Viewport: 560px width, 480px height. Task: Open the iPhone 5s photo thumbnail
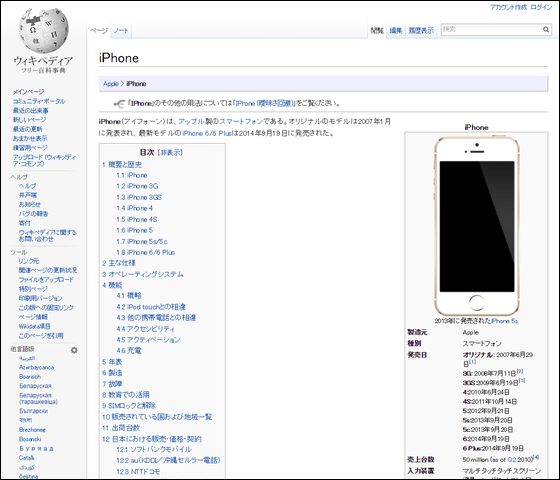(476, 226)
